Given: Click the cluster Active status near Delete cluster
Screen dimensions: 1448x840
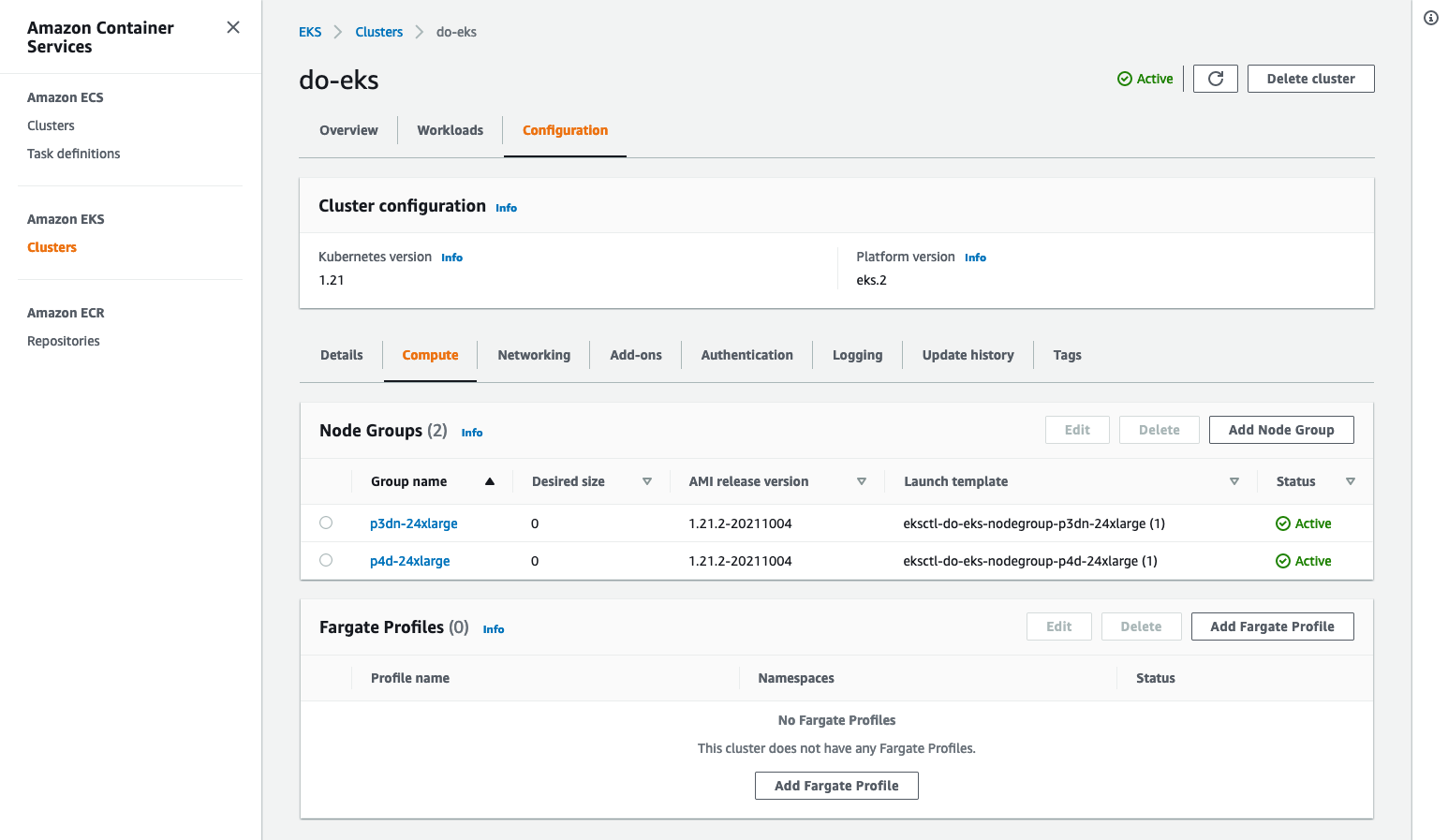Looking at the screenshot, I should (x=1145, y=79).
